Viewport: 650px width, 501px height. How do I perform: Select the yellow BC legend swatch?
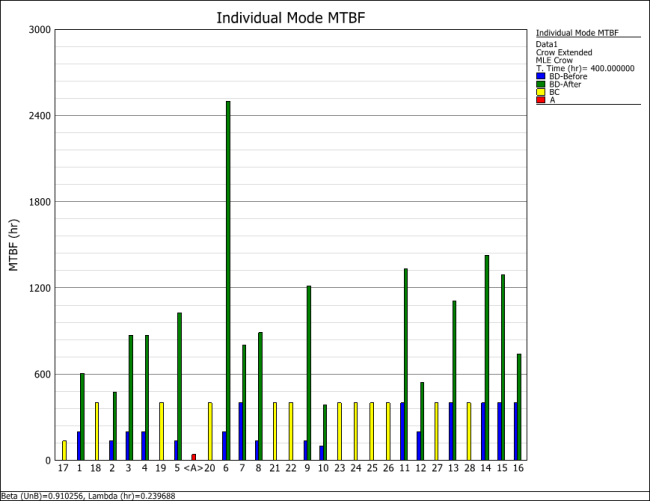(540, 92)
